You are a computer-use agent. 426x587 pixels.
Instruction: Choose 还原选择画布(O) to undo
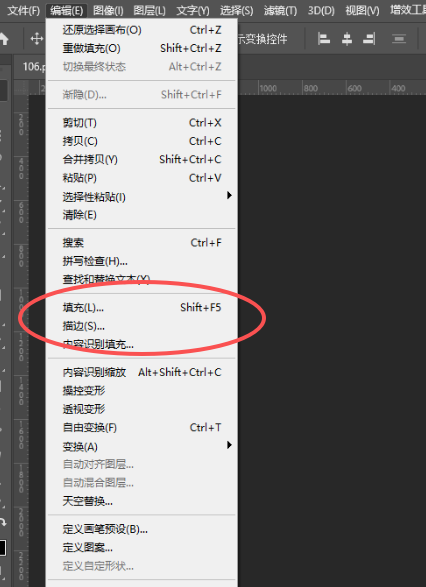142,30
